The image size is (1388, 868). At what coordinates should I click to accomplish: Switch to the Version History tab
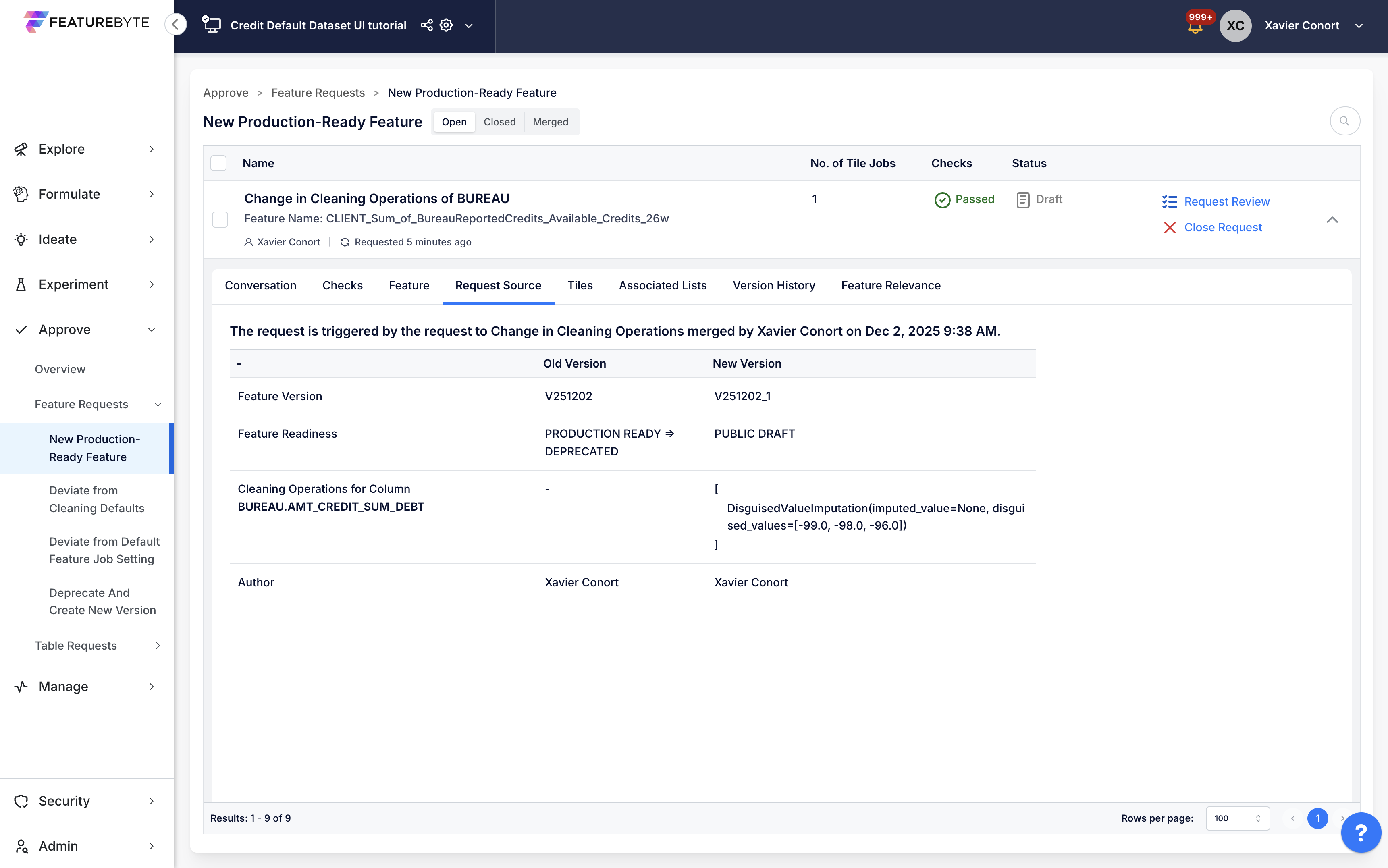click(x=773, y=285)
